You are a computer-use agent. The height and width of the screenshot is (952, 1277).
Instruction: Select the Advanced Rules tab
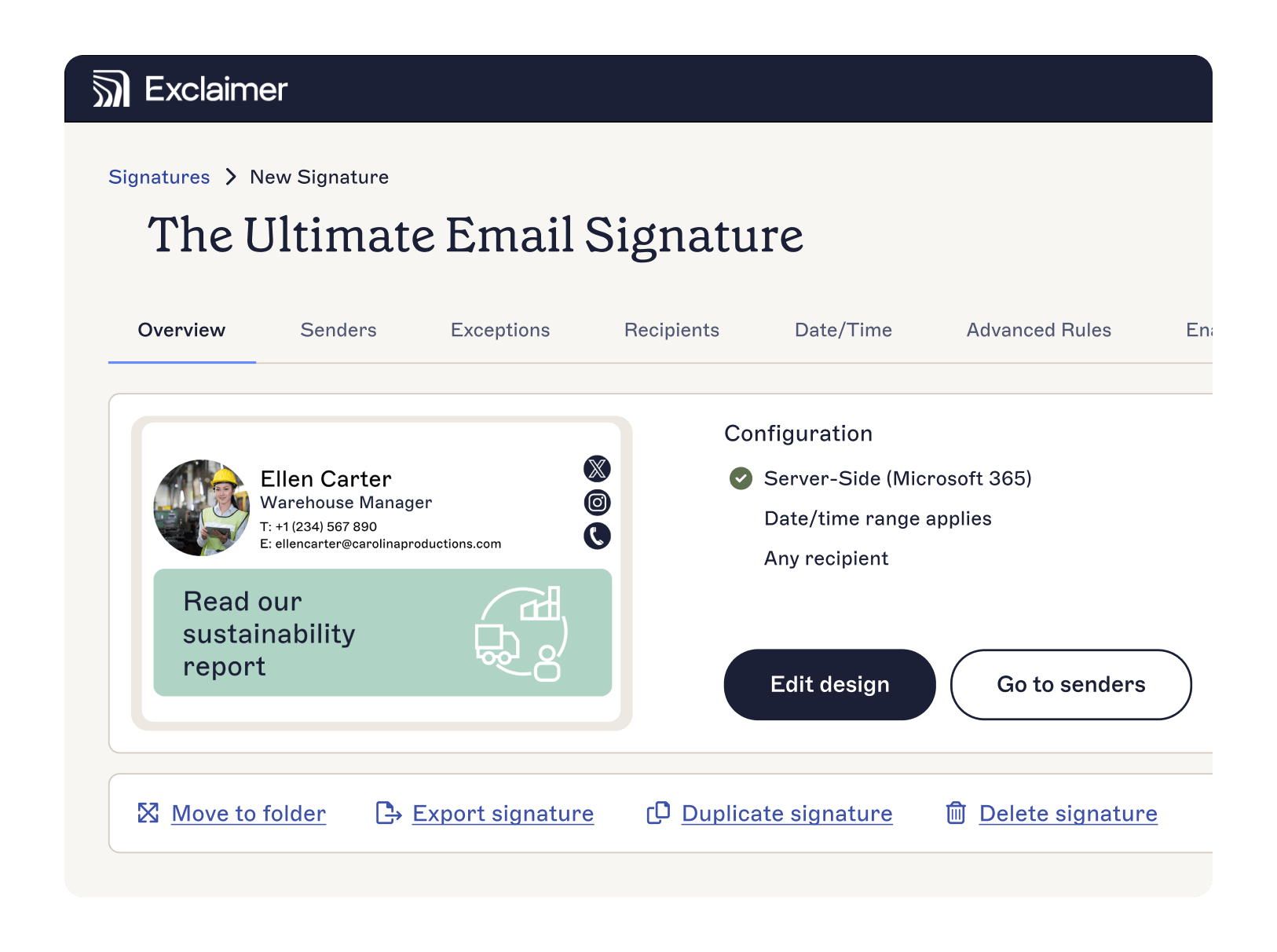(x=1038, y=330)
